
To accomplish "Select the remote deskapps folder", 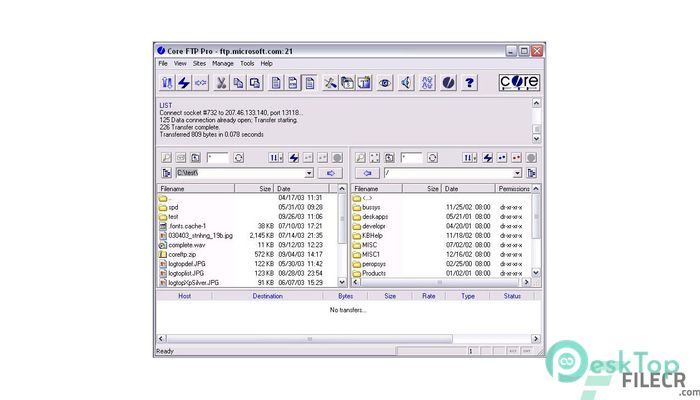I will [x=375, y=217].
